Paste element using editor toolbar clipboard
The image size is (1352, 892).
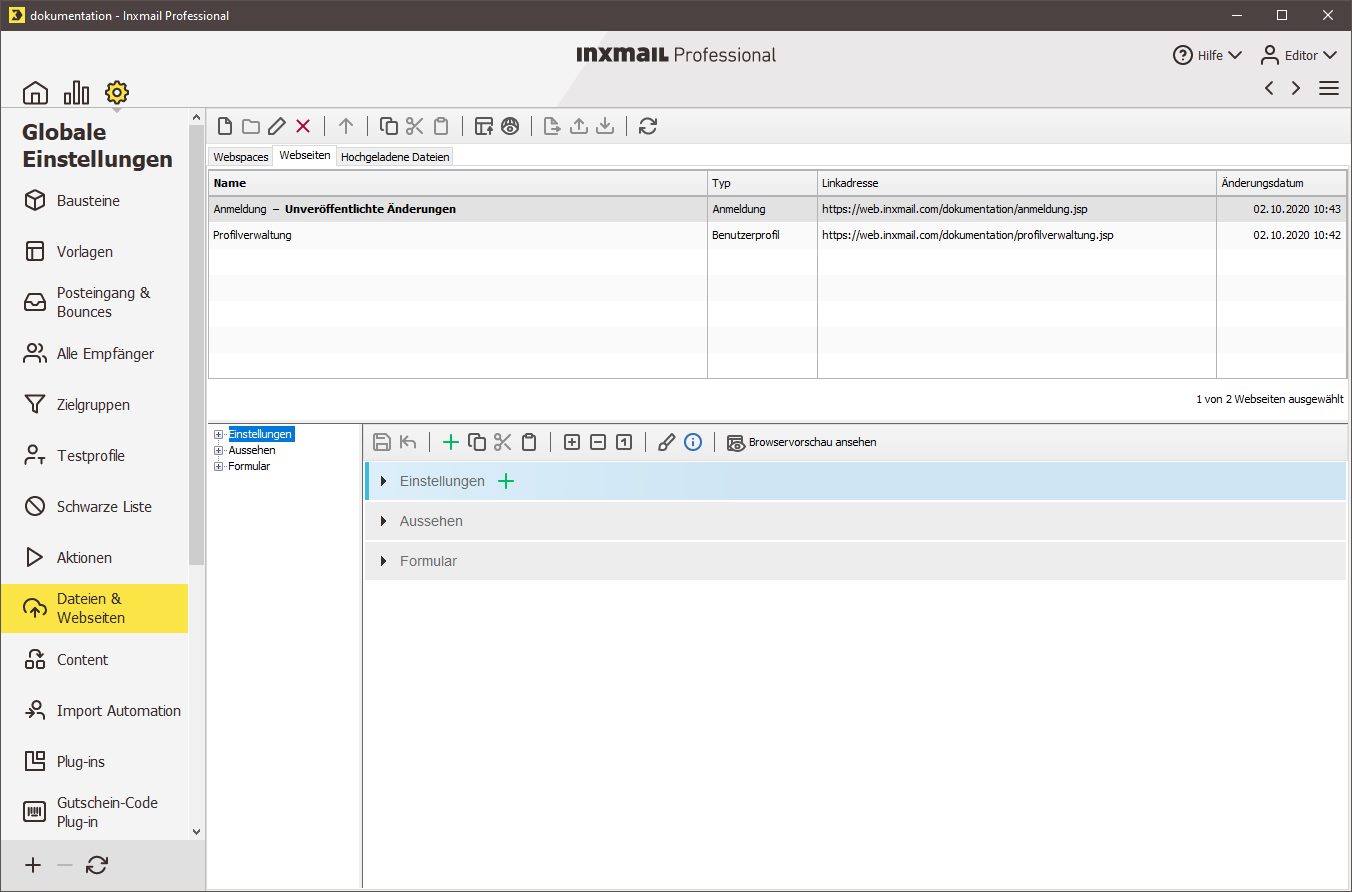click(529, 442)
